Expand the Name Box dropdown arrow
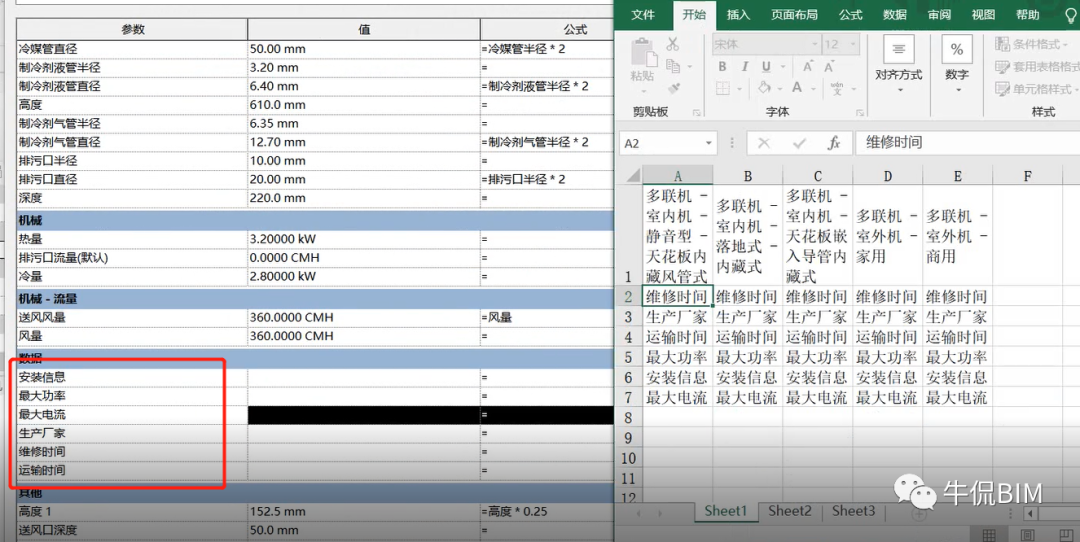 click(708, 143)
